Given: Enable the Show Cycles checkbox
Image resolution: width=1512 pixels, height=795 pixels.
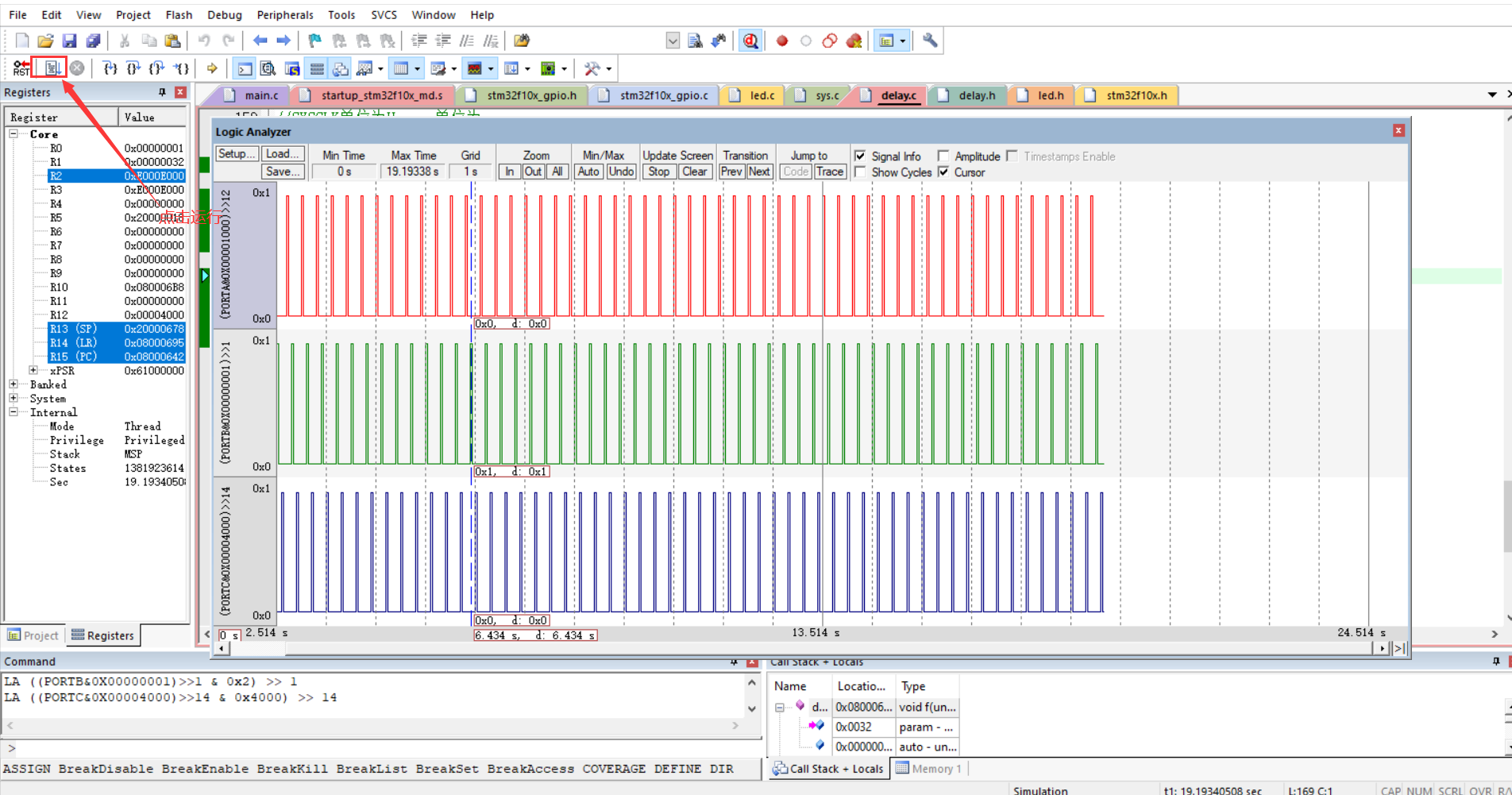Looking at the screenshot, I should point(860,172).
